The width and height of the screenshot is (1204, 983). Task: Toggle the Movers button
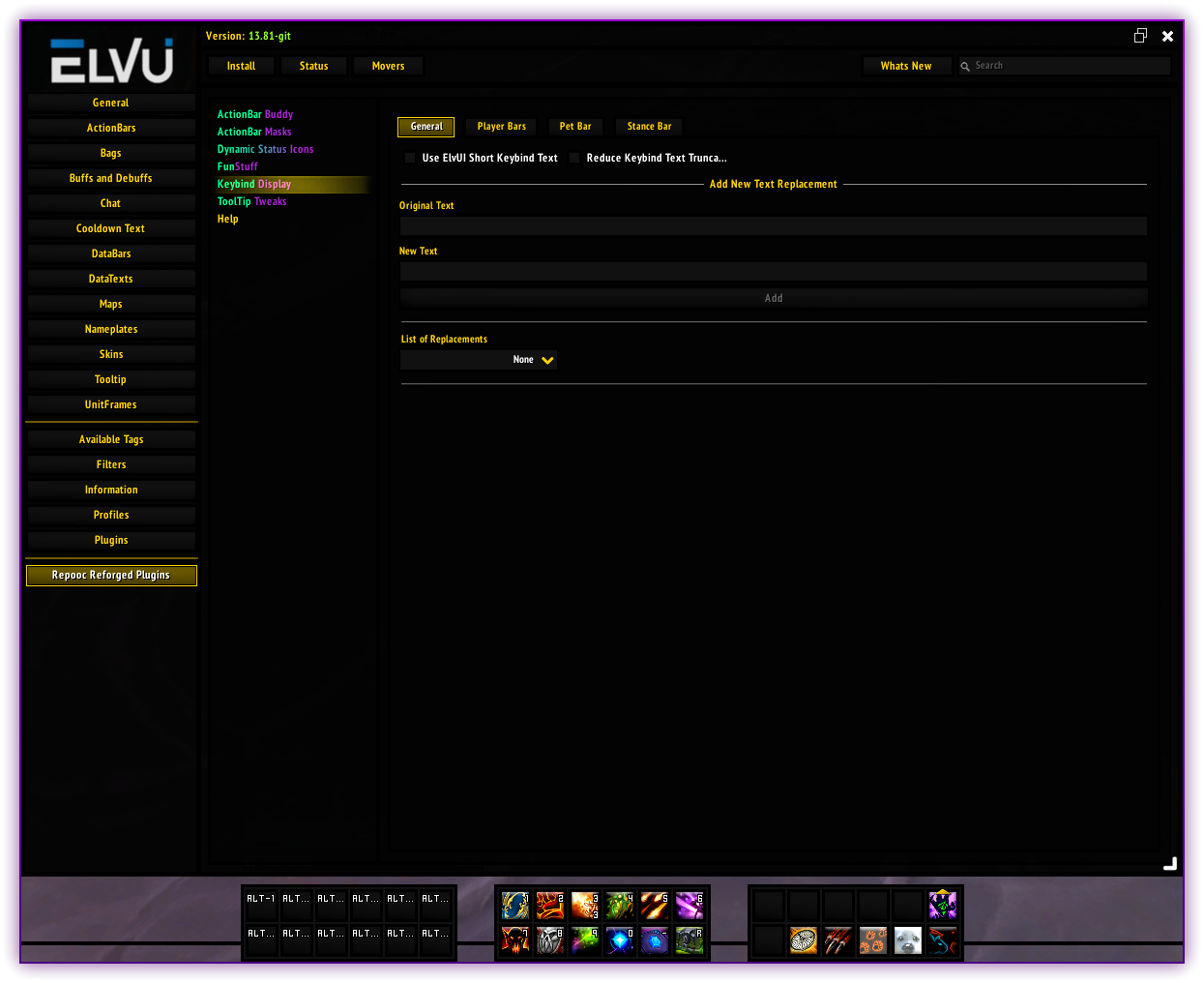pyautogui.click(x=389, y=66)
